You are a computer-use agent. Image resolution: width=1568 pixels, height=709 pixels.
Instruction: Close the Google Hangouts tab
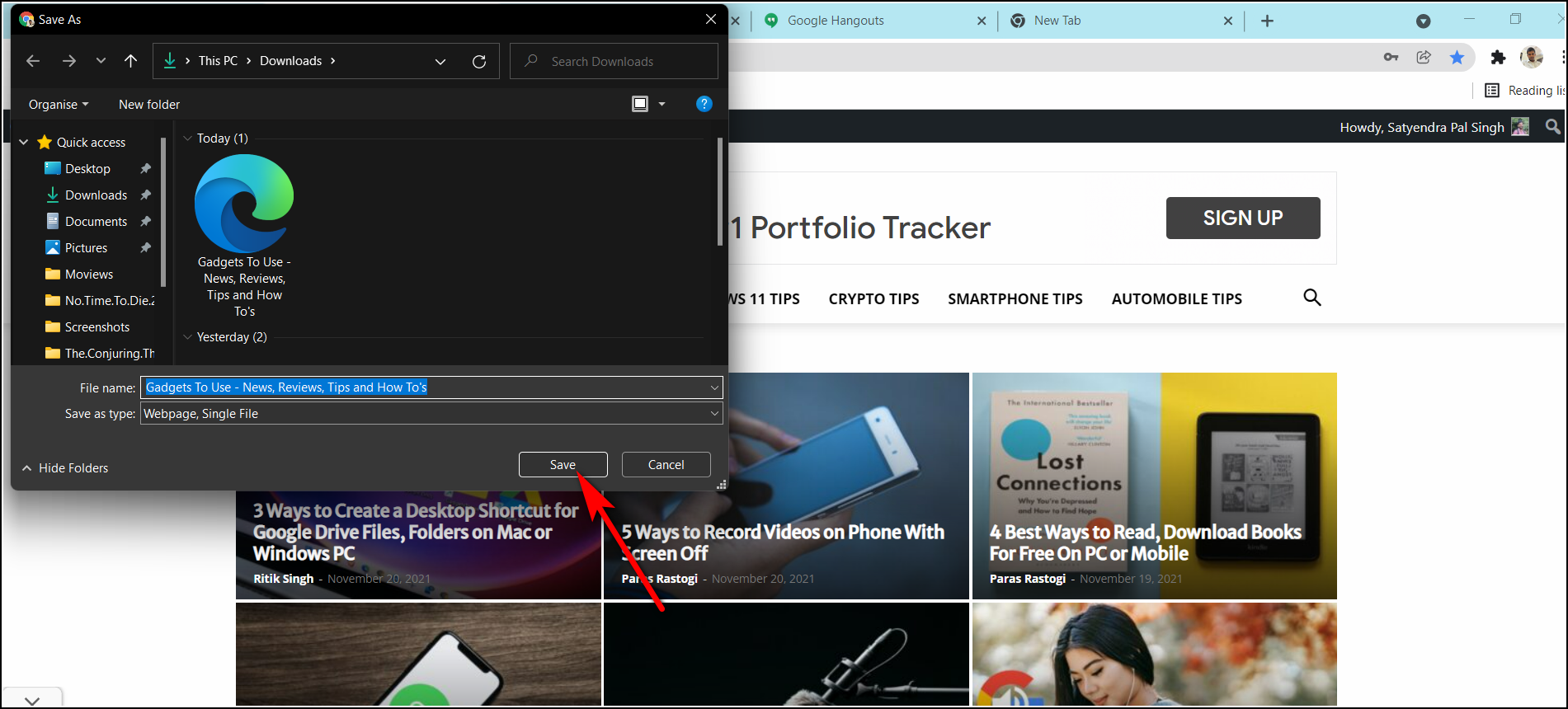tap(982, 21)
